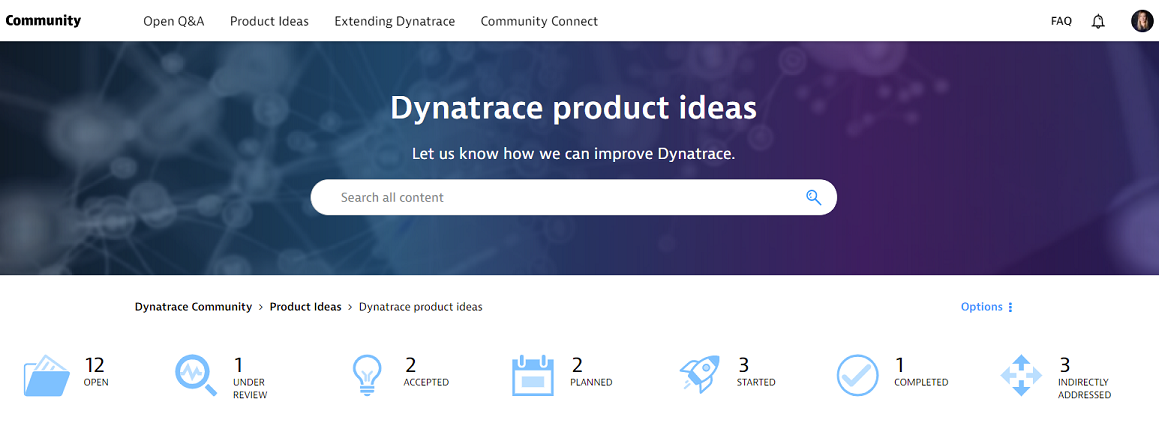Select the Planned calendar icon

(x=532, y=376)
